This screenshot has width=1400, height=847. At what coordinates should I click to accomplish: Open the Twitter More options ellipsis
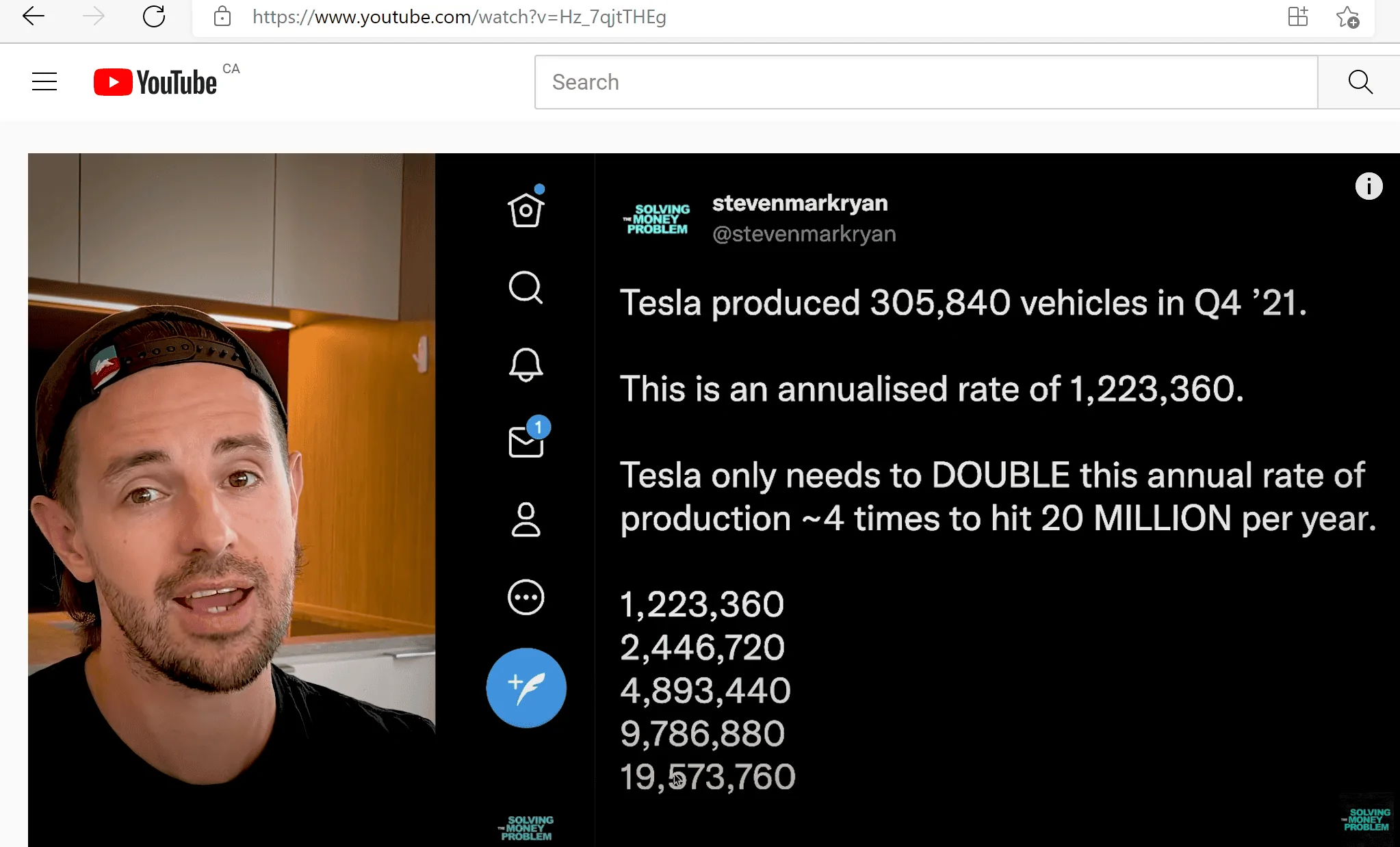coord(525,597)
